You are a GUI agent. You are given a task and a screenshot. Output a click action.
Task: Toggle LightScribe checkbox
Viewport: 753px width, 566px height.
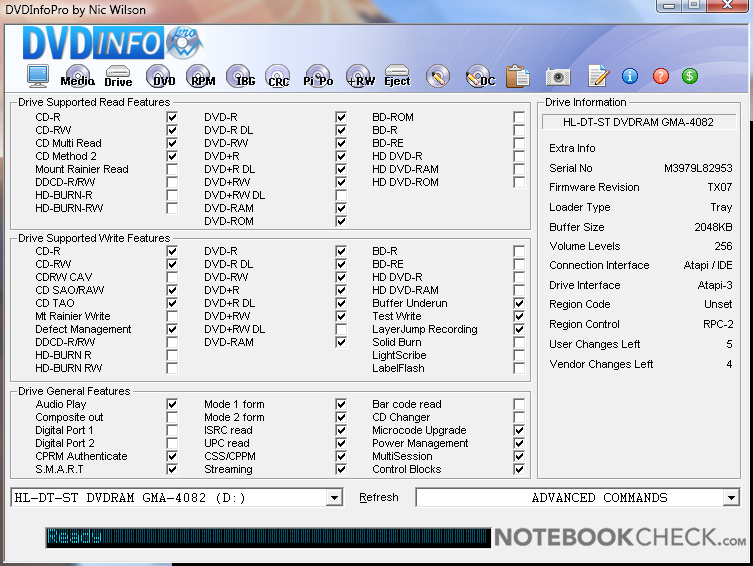point(519,355)
